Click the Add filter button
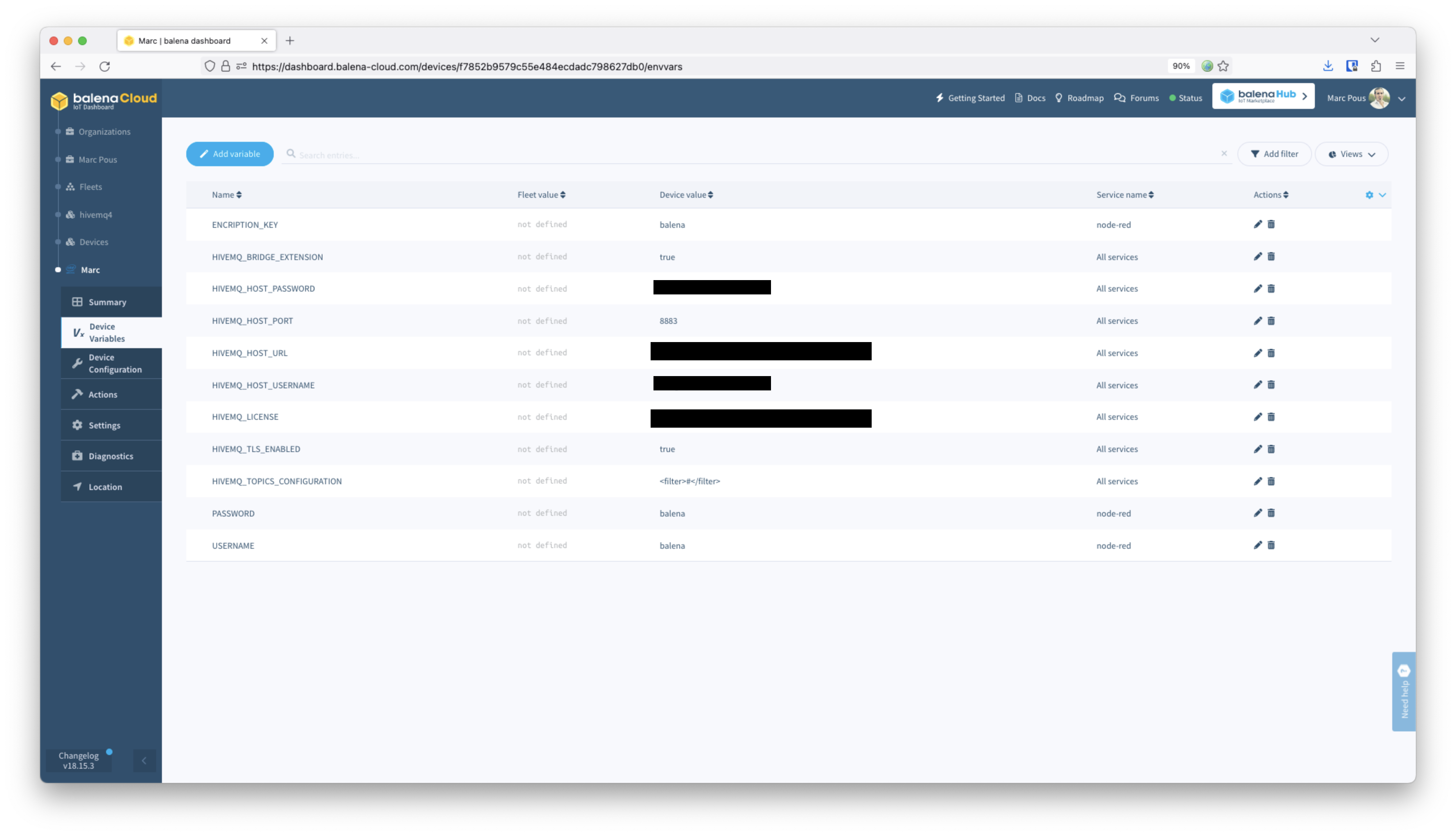Image resolution: width=1456 pixels, height=836 pixels. click(x=1275, y=153)
